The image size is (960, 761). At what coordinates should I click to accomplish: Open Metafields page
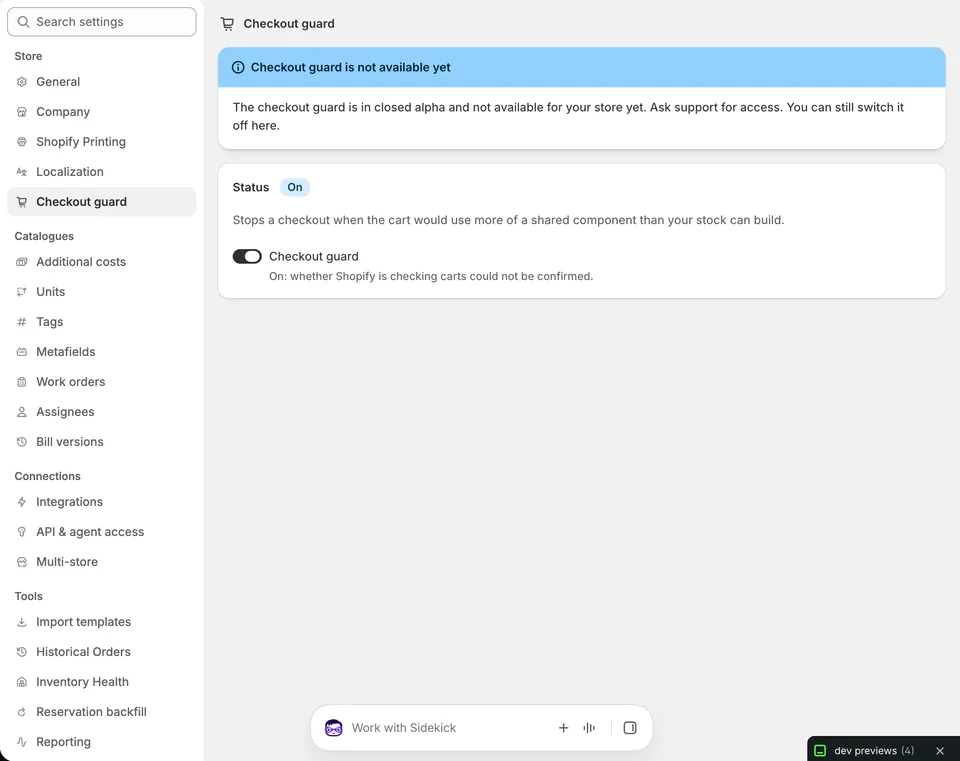102,351
